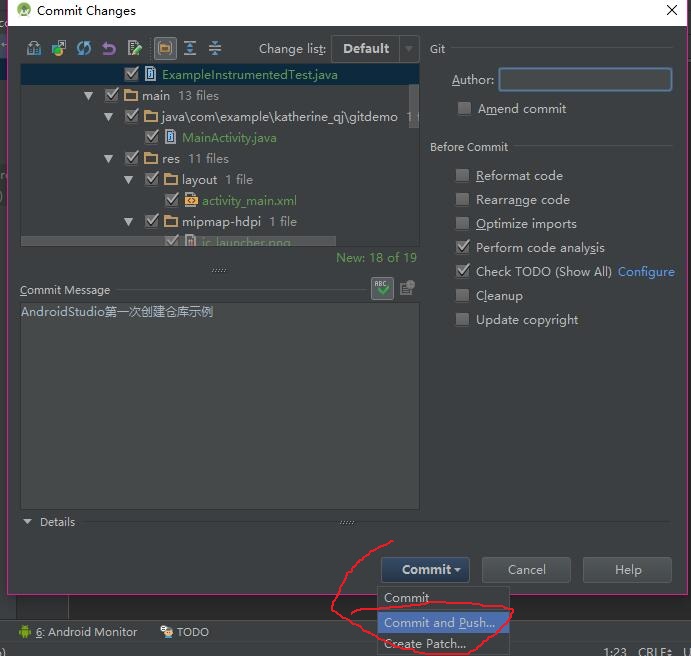Uncheck ExampleInstrumentedTest.java checkbox
This screenshot has width=691, height=656.
[x=131, y=74]
